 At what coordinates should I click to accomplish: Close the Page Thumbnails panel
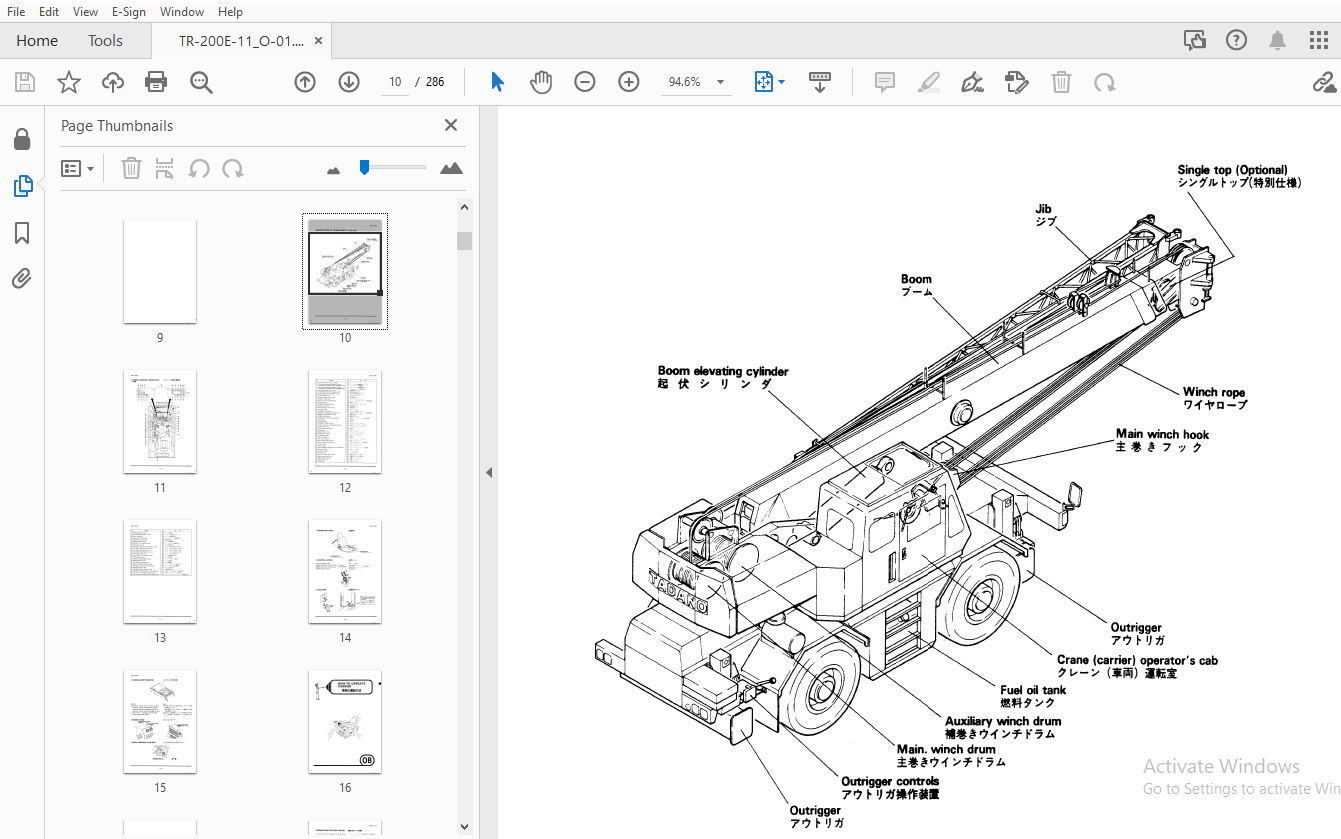pos(451,125)
